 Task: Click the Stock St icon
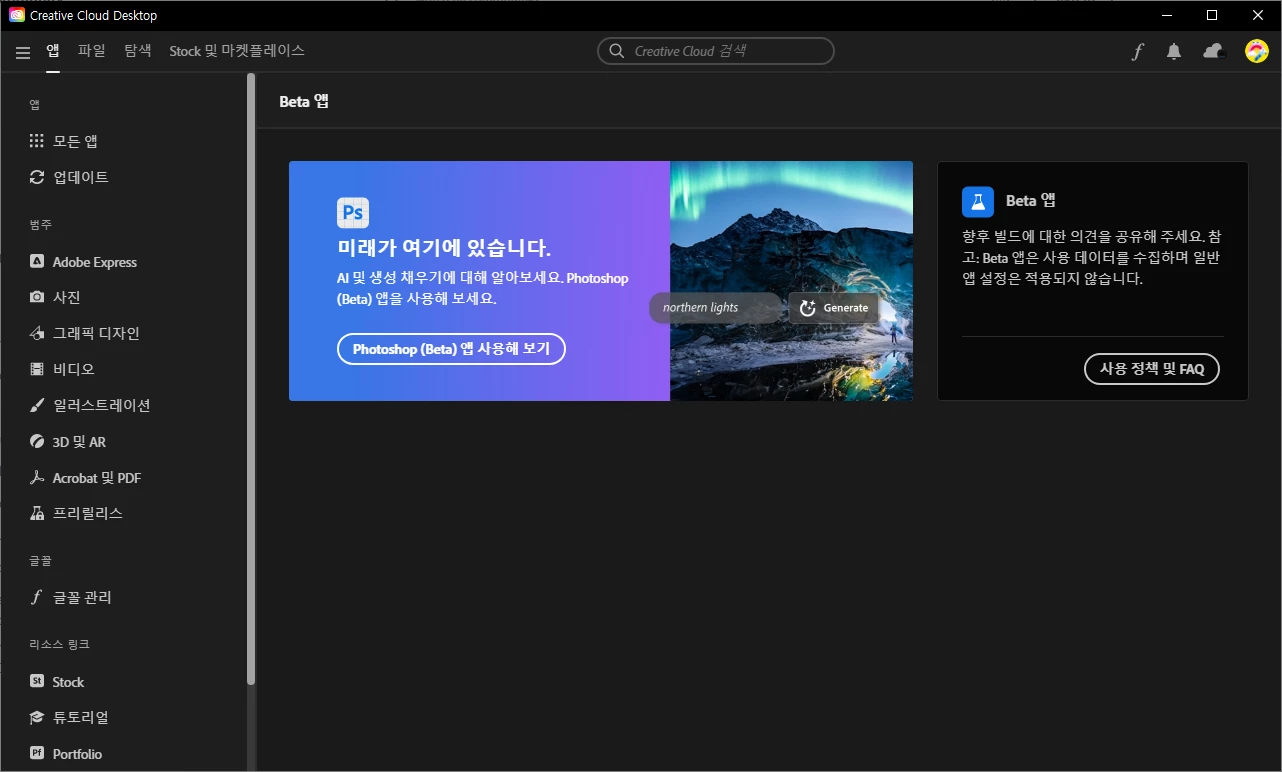37,681
